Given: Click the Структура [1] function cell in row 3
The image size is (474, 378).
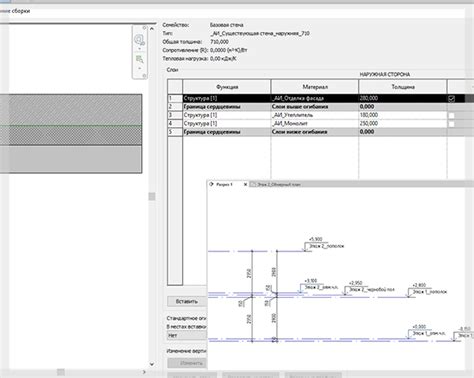Looking at the screenshot, I should tap(227, 115).
